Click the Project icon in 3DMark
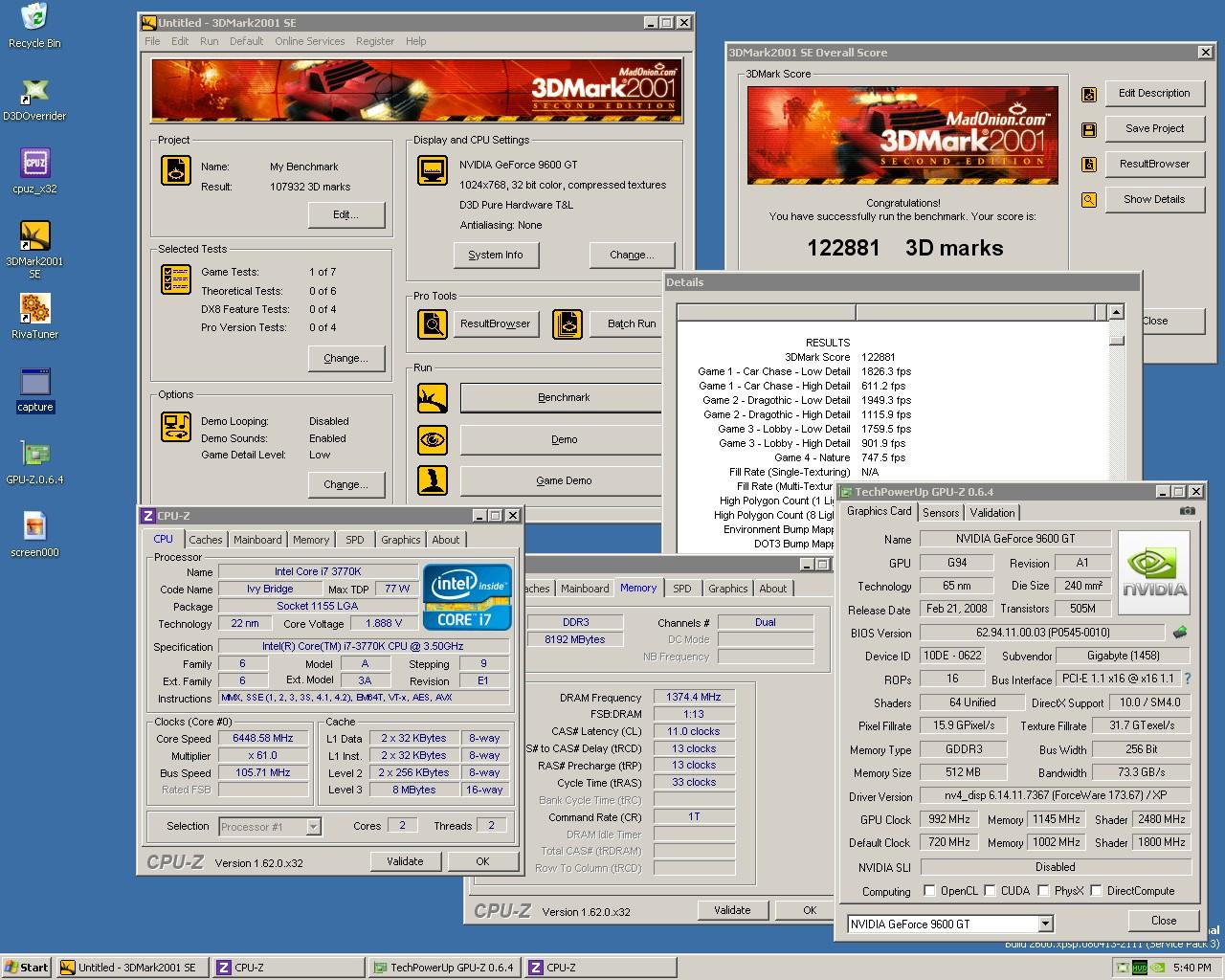Image resolution: width=1225 pixels, height=980 pixels. pos(175,170)
